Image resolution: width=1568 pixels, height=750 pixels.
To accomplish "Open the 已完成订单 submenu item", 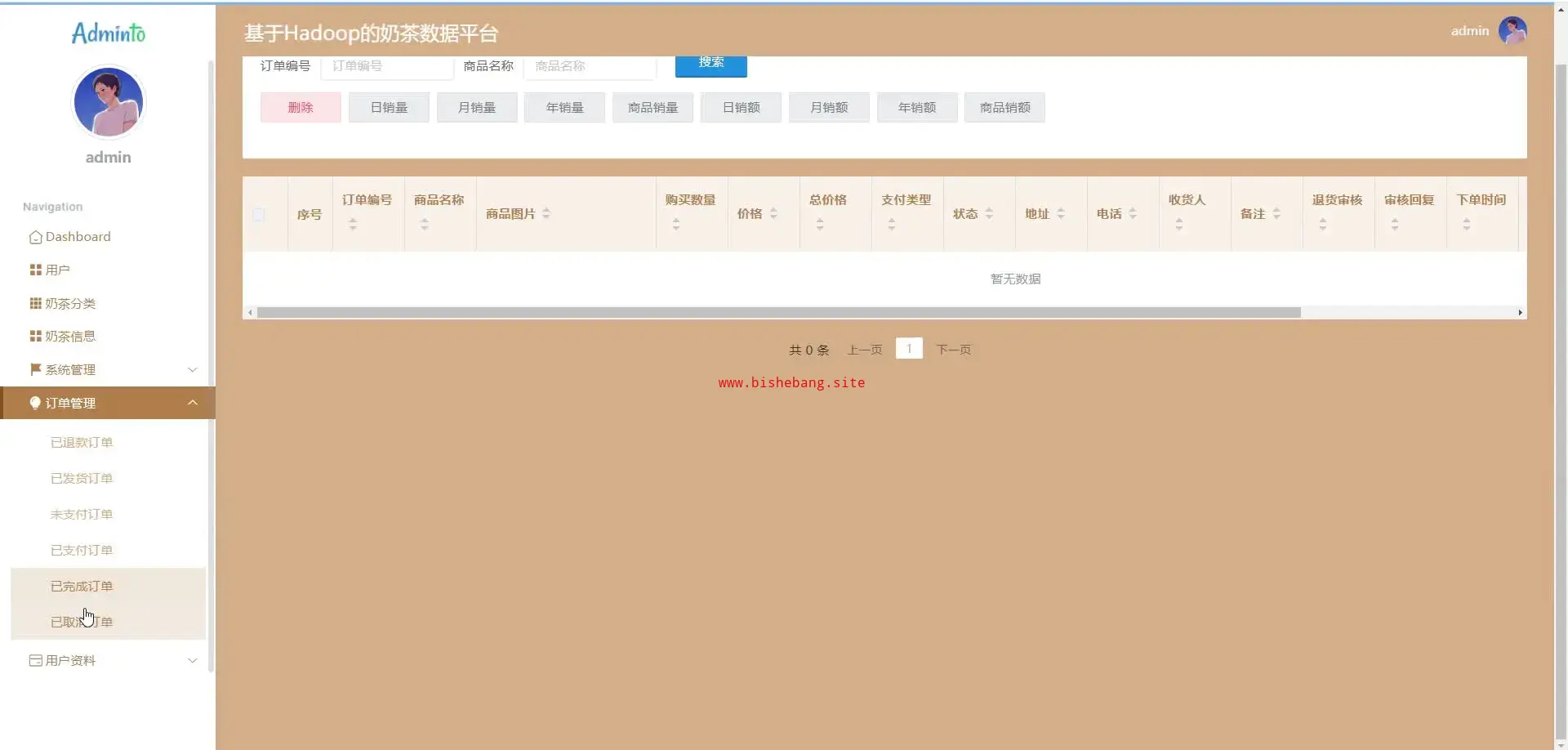I will pos(82,586).
